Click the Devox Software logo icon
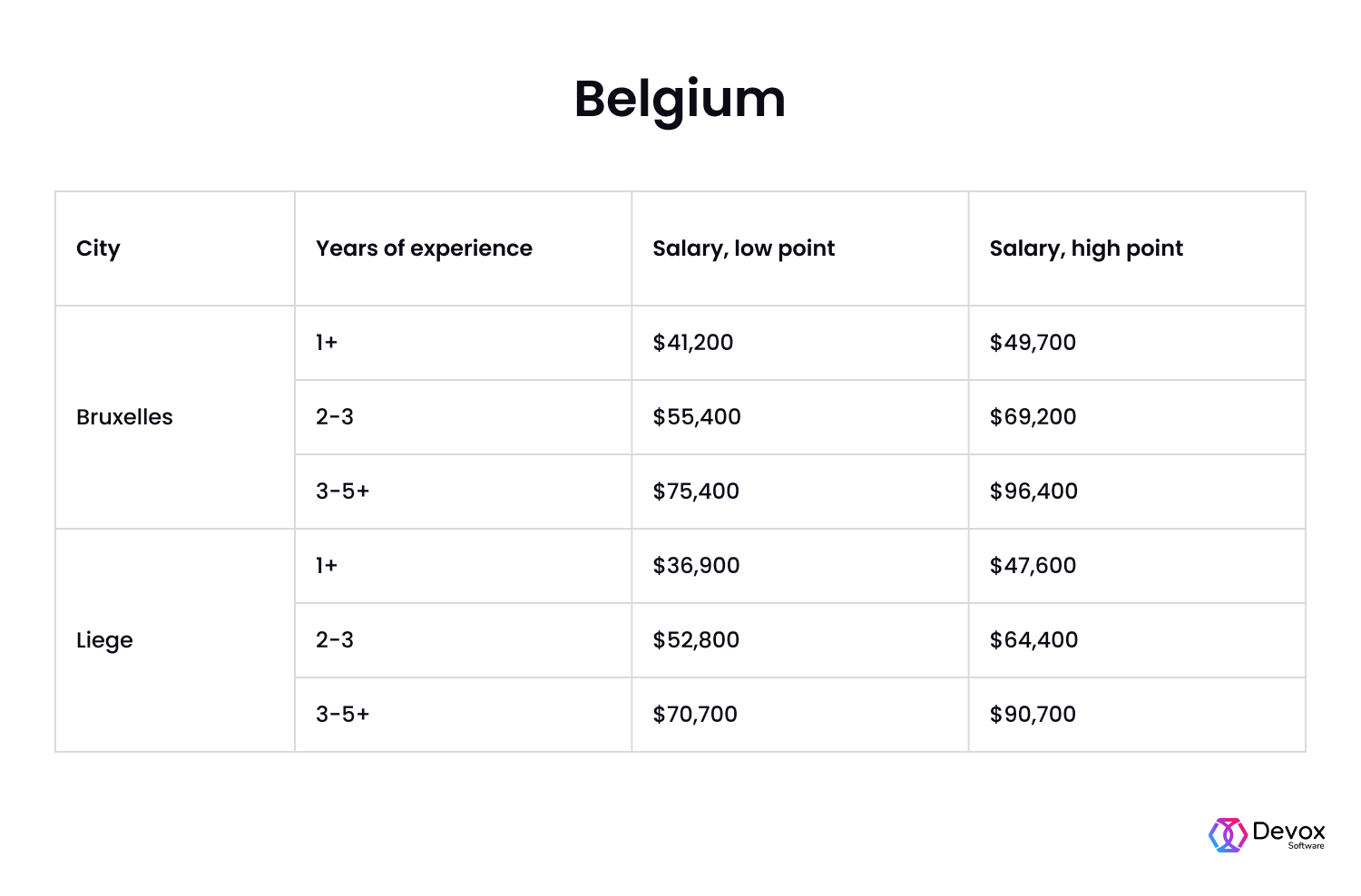The image size is (1361, 896). [x=1228, y=835]
